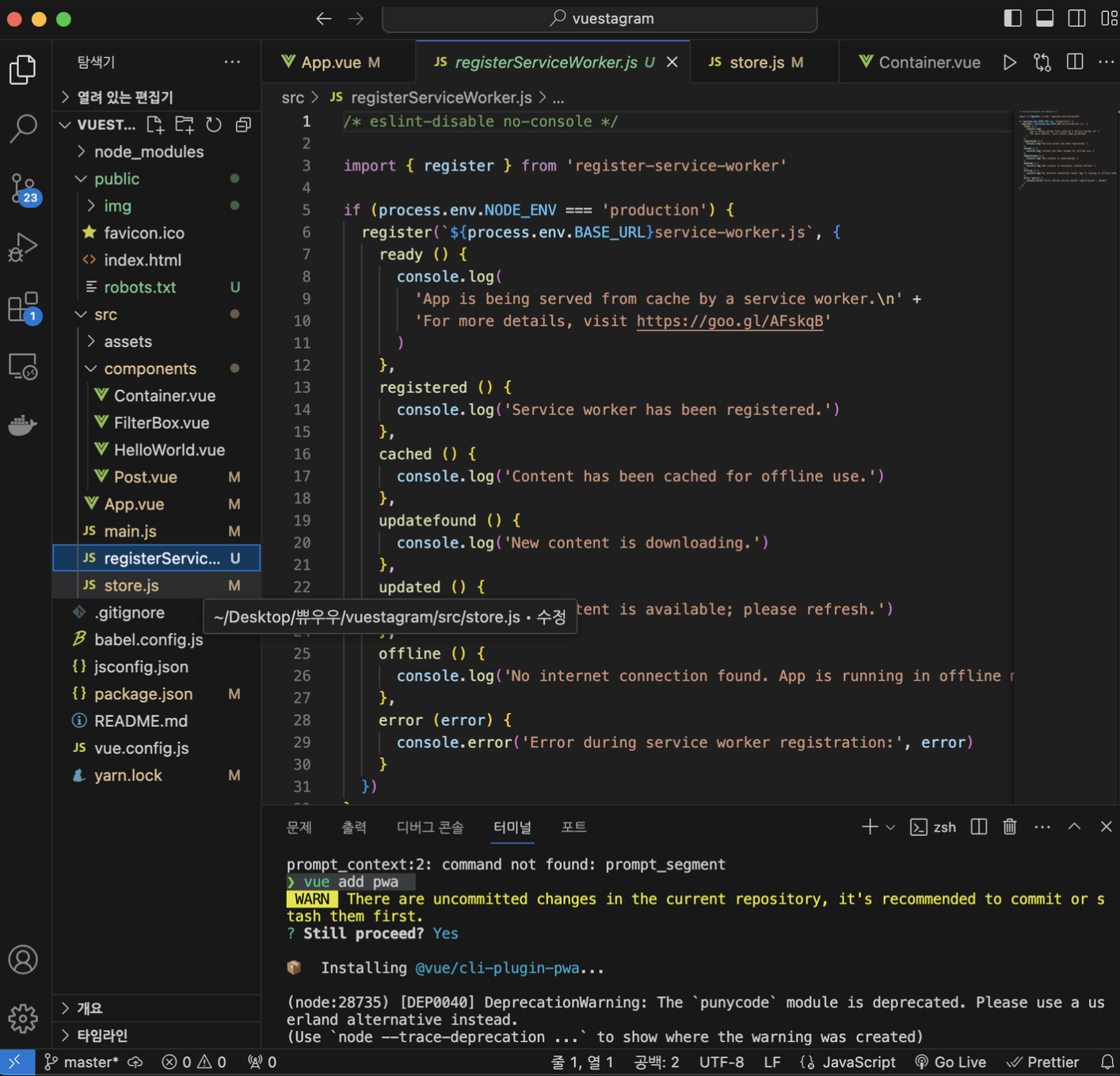Screen dimensions: 1120x1076
Task: Switch to store.js editor tab
Action: [x=765, y=62]
